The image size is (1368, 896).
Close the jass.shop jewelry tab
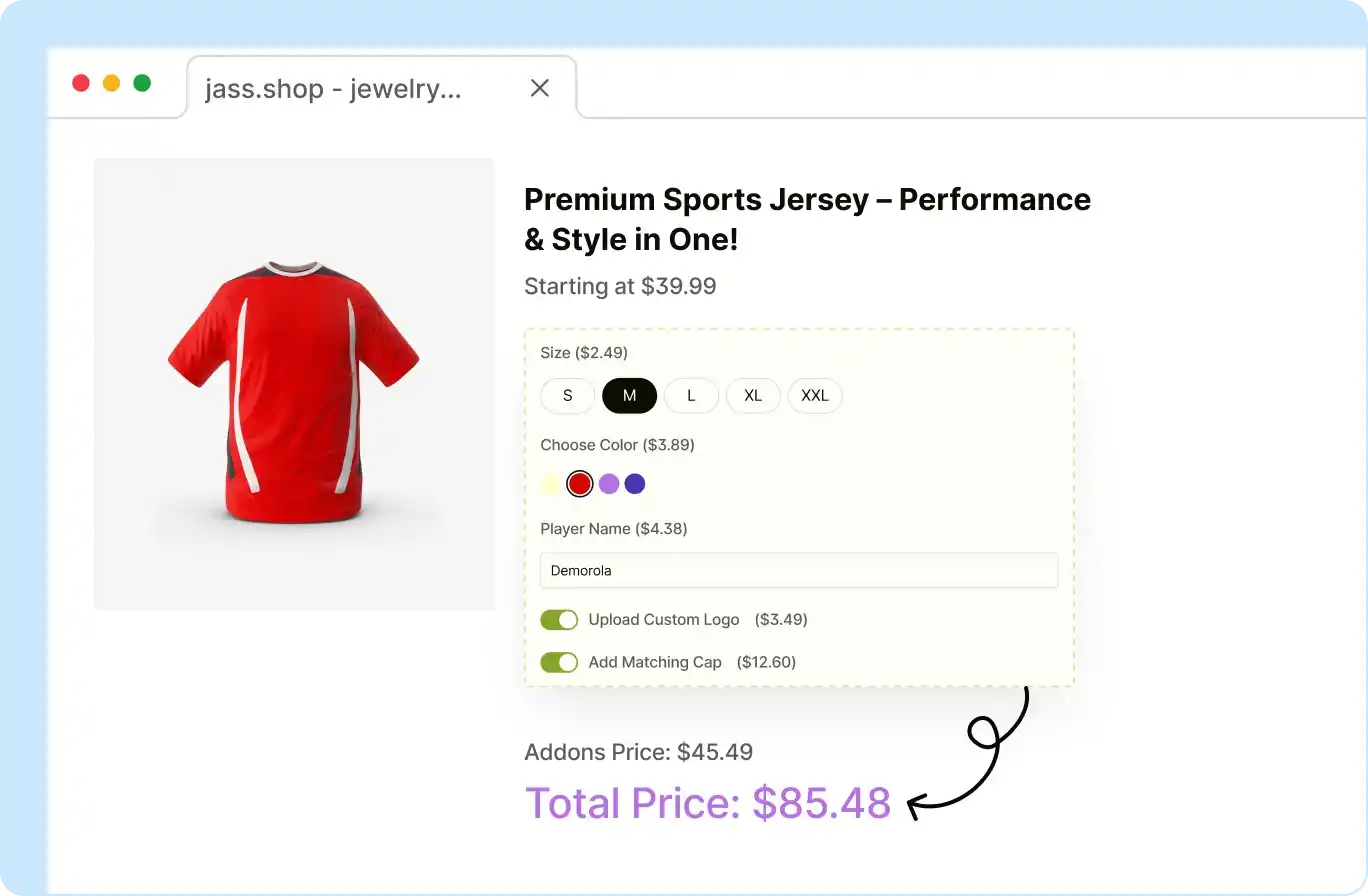540,88
